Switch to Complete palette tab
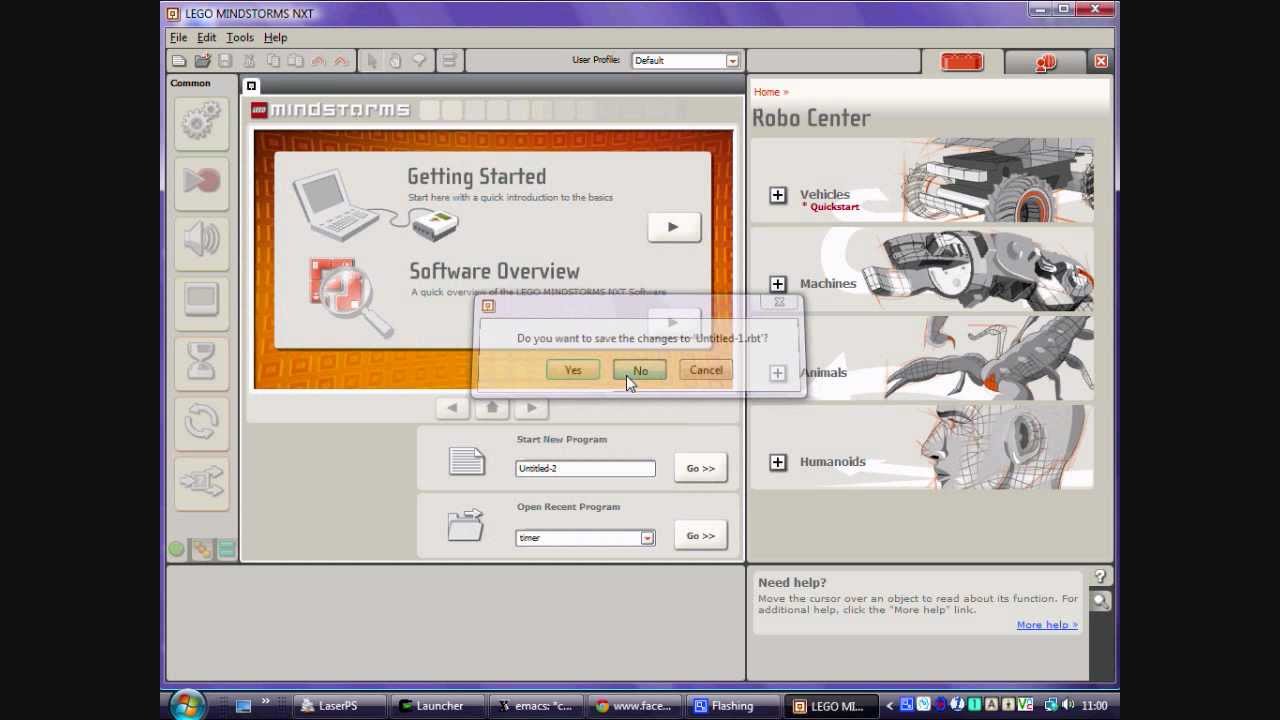Image resolution: width=1280 pixels, height=720 pixels. (202, 549)
